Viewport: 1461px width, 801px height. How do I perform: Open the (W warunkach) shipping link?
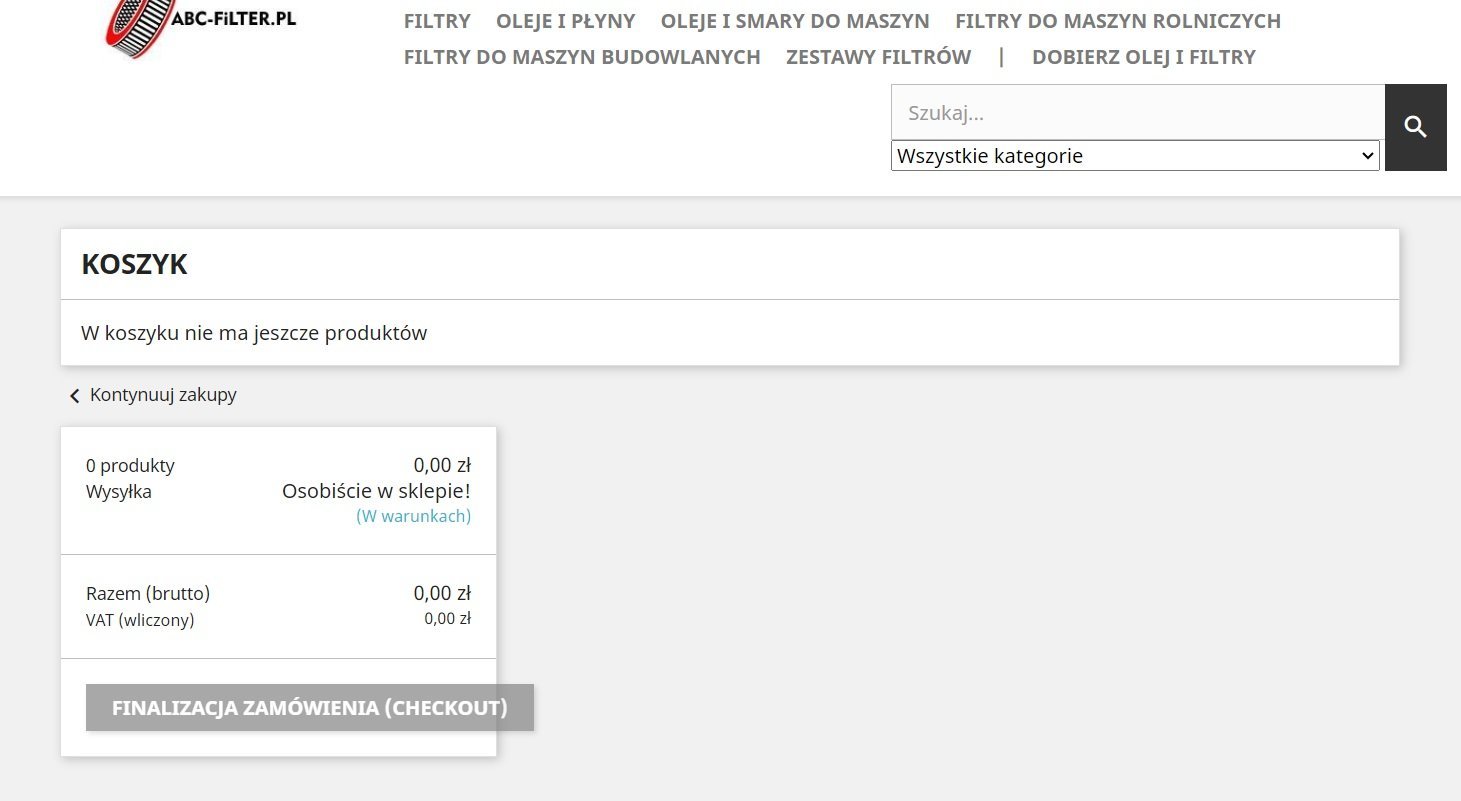(x=413, y=516)
